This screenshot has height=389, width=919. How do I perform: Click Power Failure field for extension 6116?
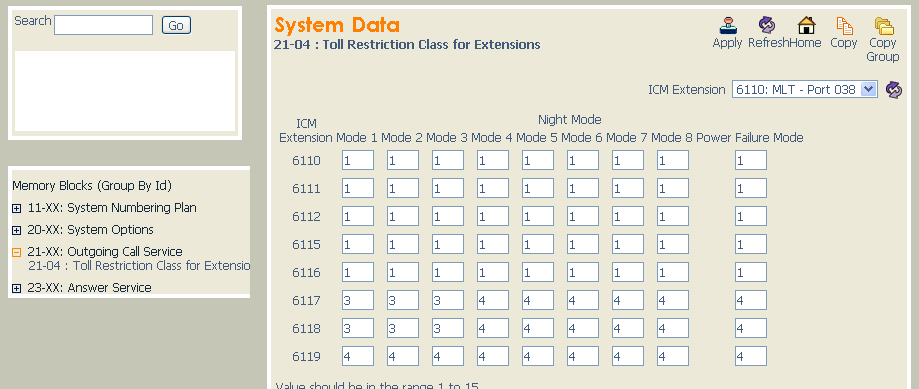pyautogui.click(x=751, y=272)
